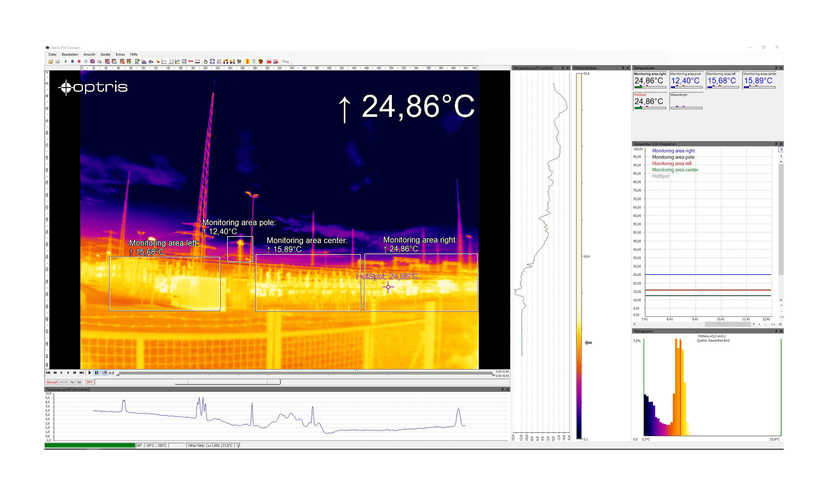This screenshot has height=494, width=828.
Task: Pin the Temperatur-Zeit-Diagramm panel
Action: (776, 144)
